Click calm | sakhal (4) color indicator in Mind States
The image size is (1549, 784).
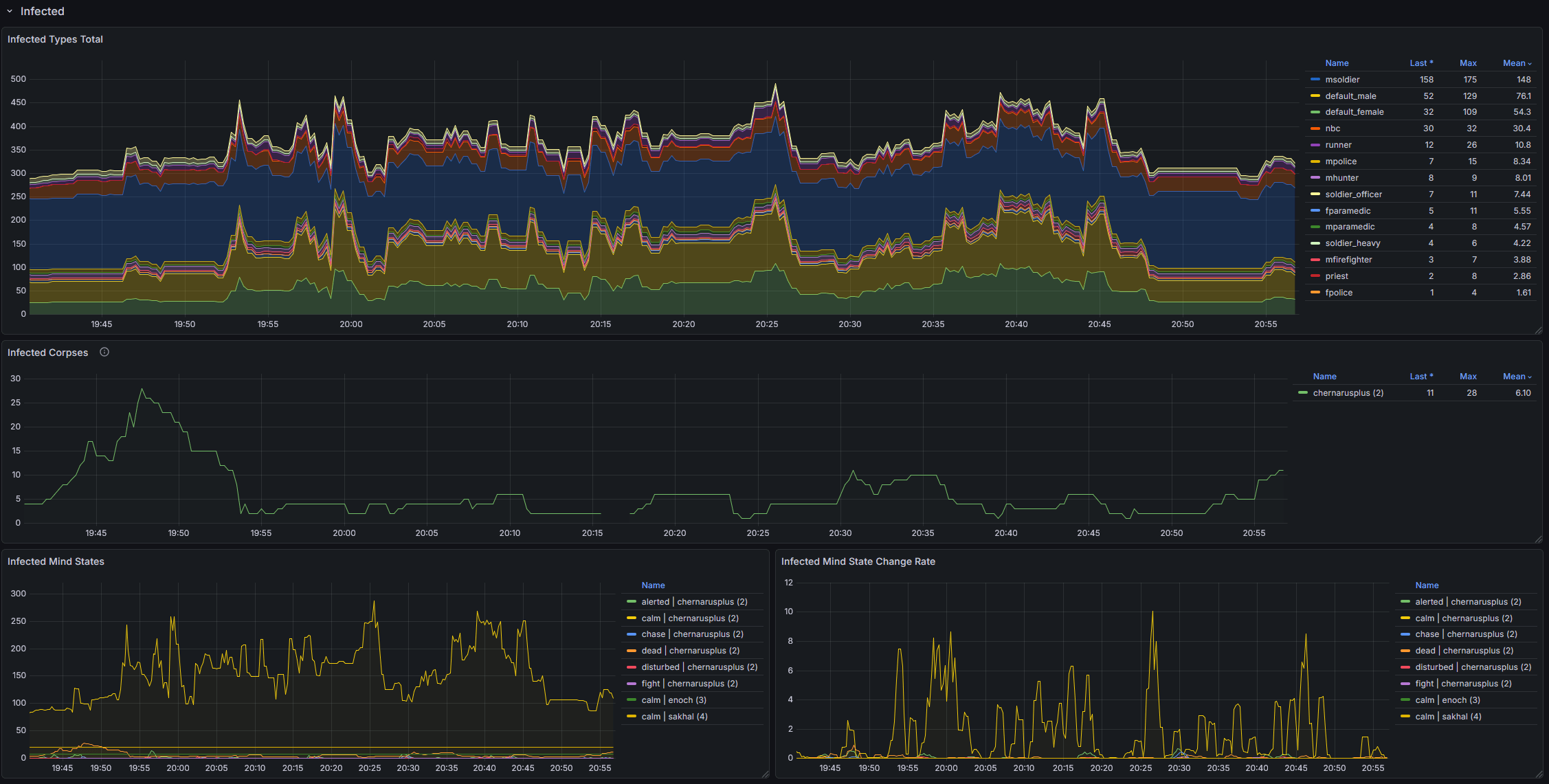point(632,717)
